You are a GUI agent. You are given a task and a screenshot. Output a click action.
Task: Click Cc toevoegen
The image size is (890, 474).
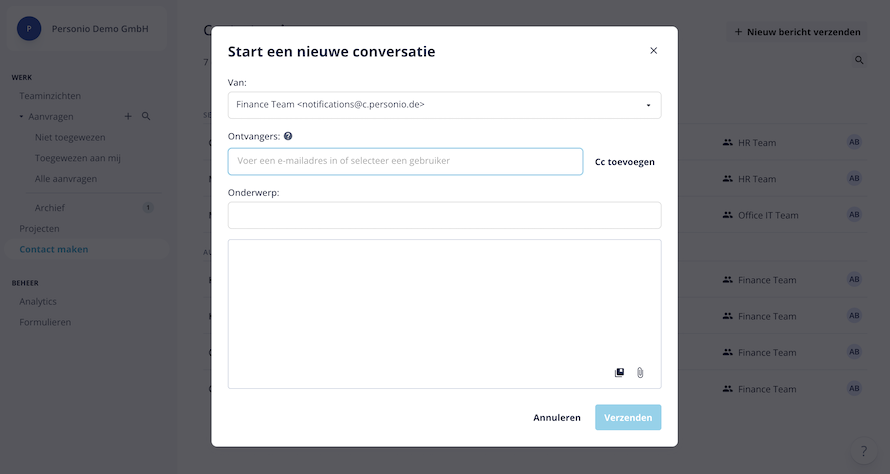point(624,162)
